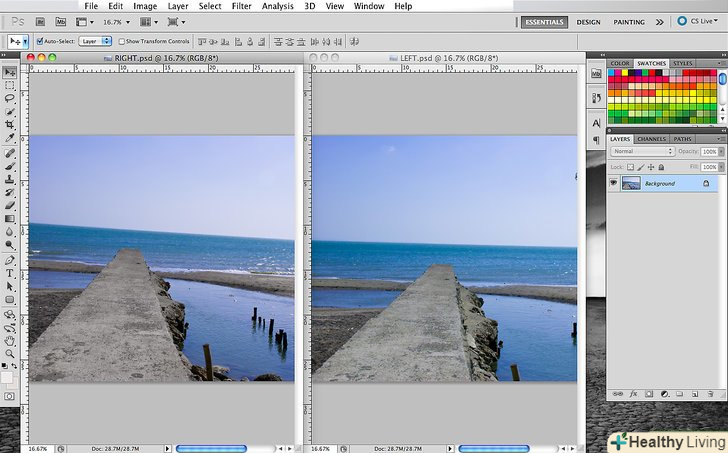Switch to the Channels tab

[x=651, y=139]
